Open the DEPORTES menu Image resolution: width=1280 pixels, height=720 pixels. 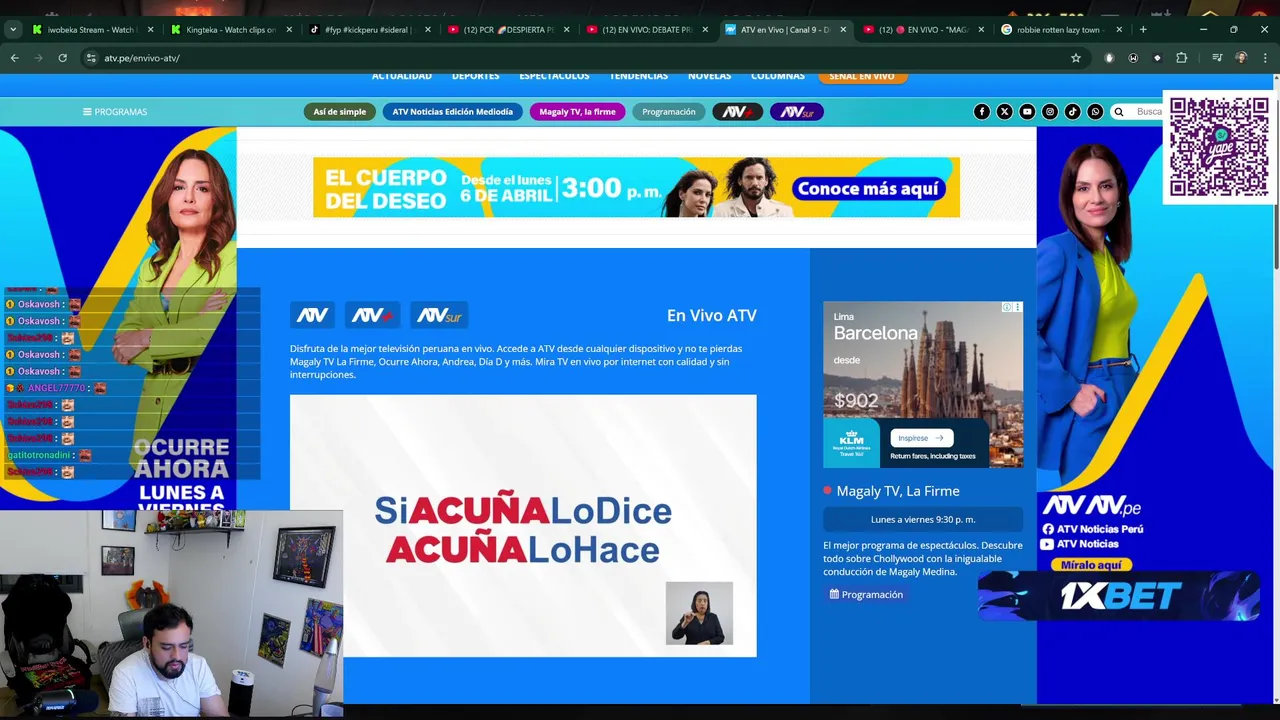pos(476,77)
